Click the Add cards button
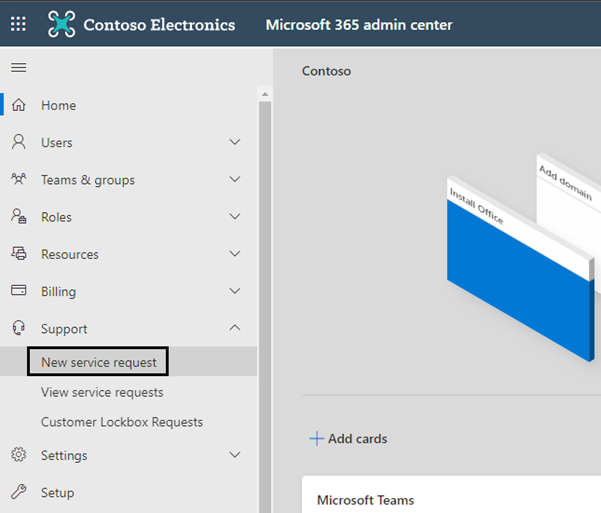This screenshot has width=601, height=513. tap(348, 438)
